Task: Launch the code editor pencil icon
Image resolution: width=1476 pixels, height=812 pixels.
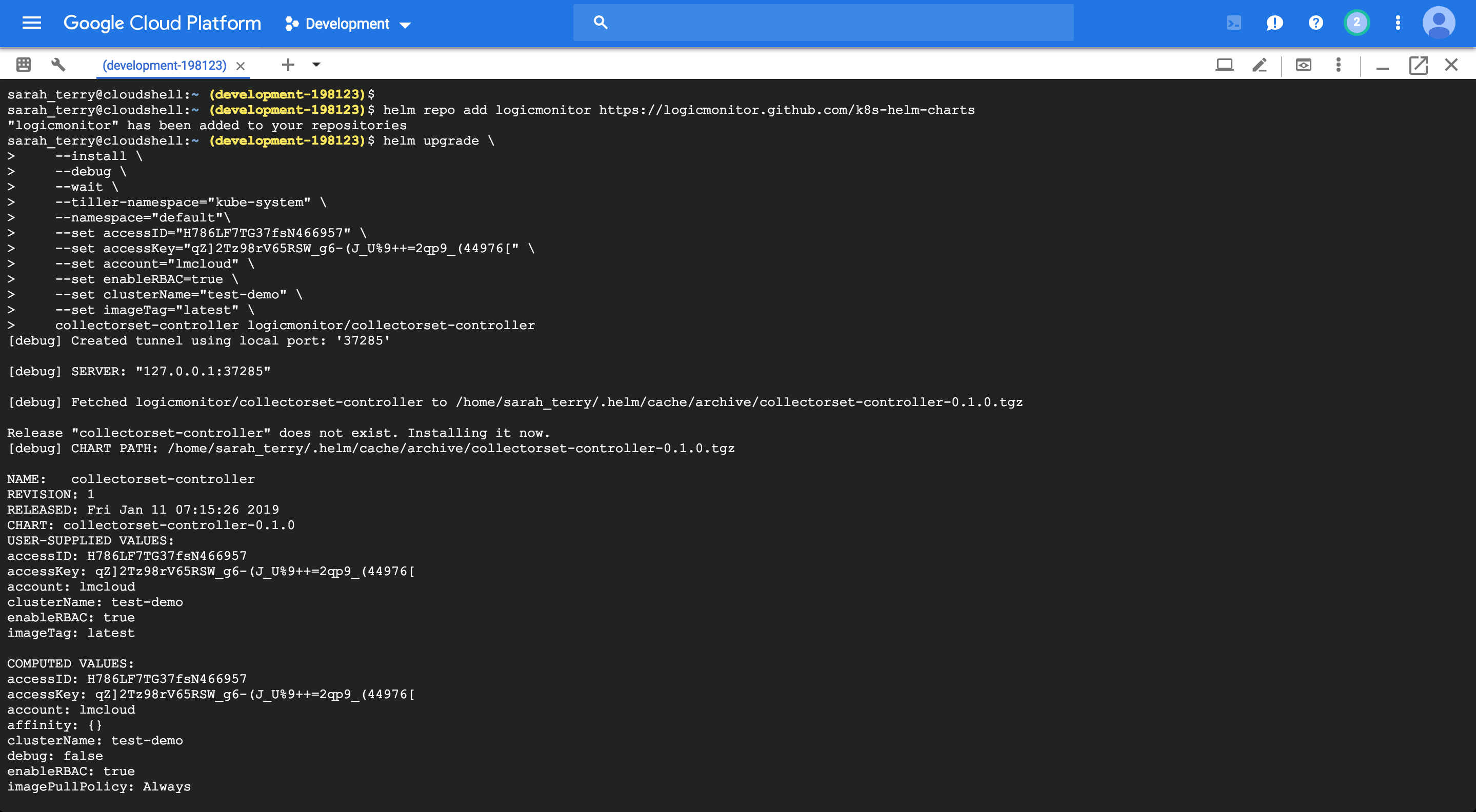Action: tap(1259, 65)
